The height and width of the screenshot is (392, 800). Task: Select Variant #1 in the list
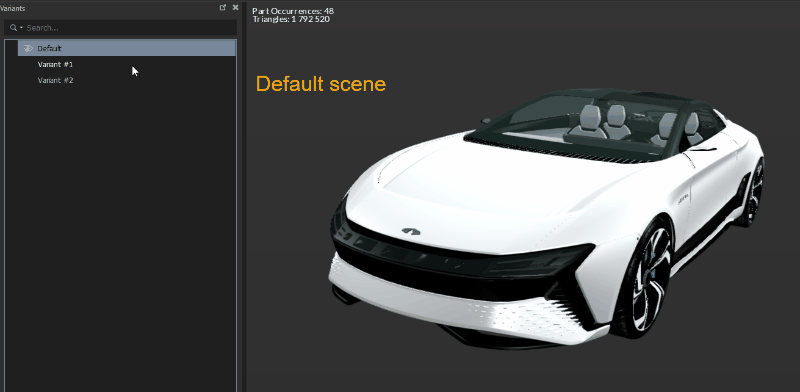pyautogui.click(x=55, y=64)
